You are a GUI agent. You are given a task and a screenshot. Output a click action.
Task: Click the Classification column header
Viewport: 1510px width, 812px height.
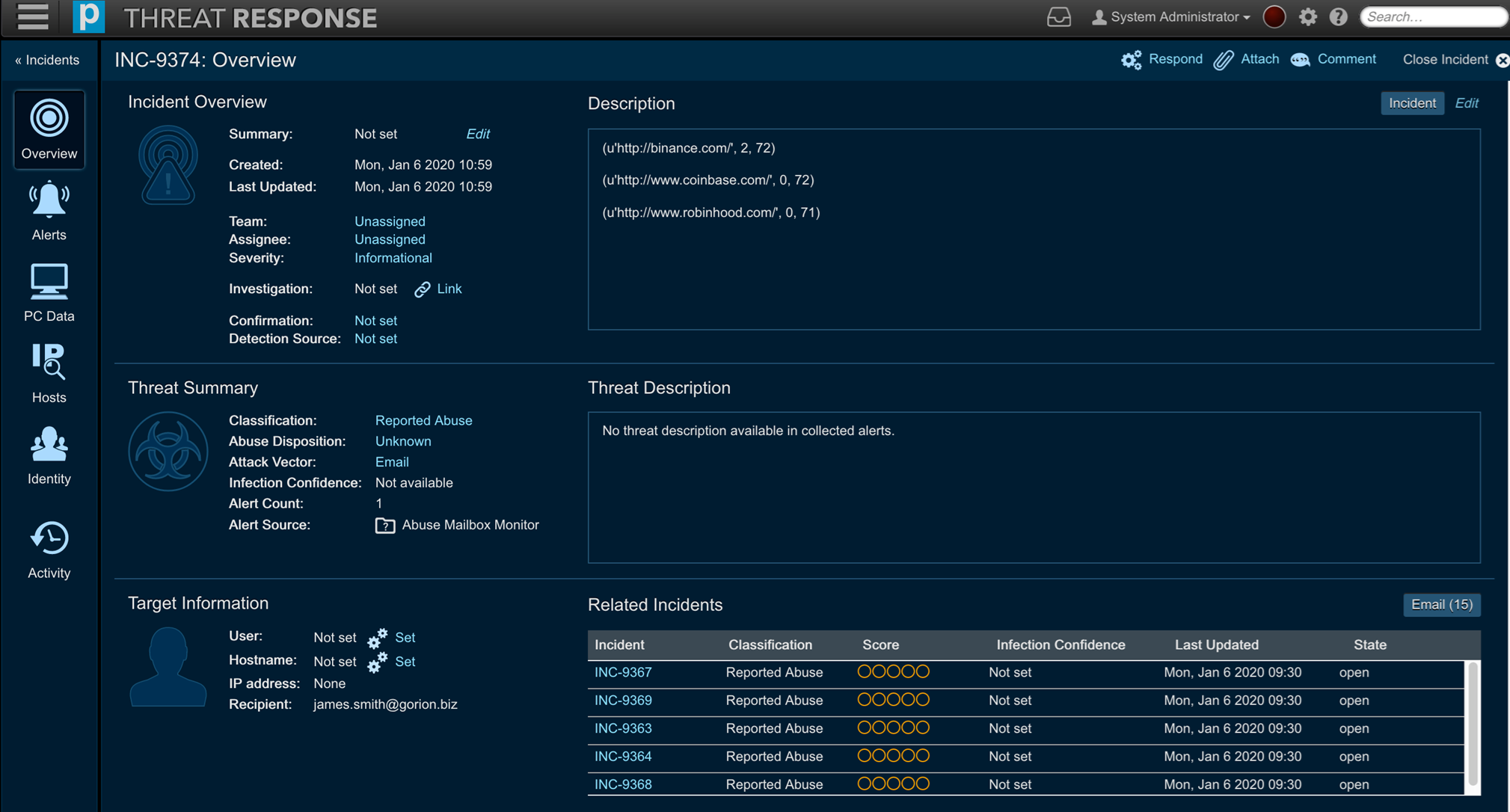[770, 645]
